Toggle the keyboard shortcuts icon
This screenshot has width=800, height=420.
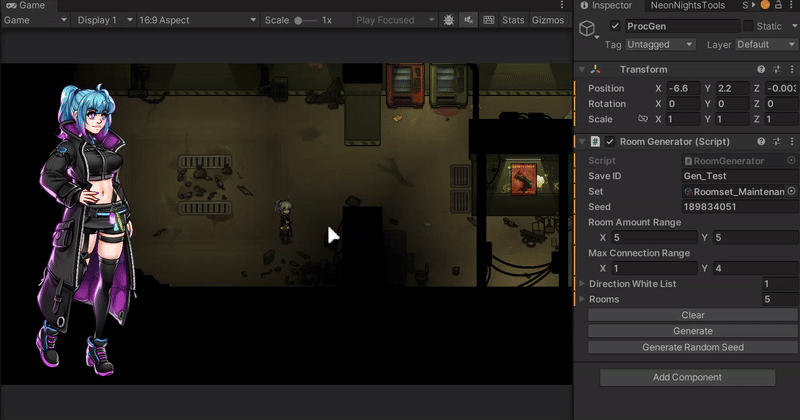click(488, 20)
